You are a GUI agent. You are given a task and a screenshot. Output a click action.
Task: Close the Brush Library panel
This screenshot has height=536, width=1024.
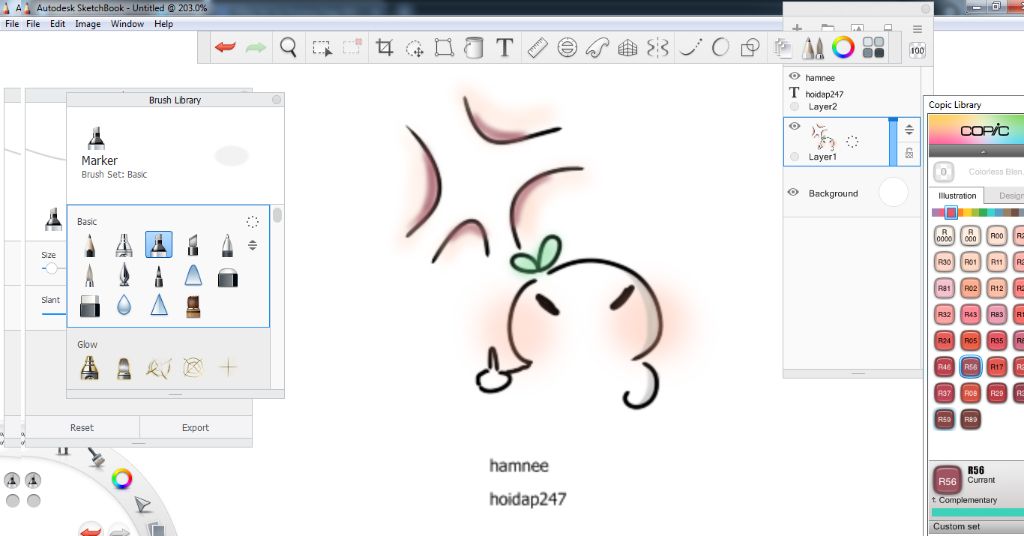click(276, 100)
